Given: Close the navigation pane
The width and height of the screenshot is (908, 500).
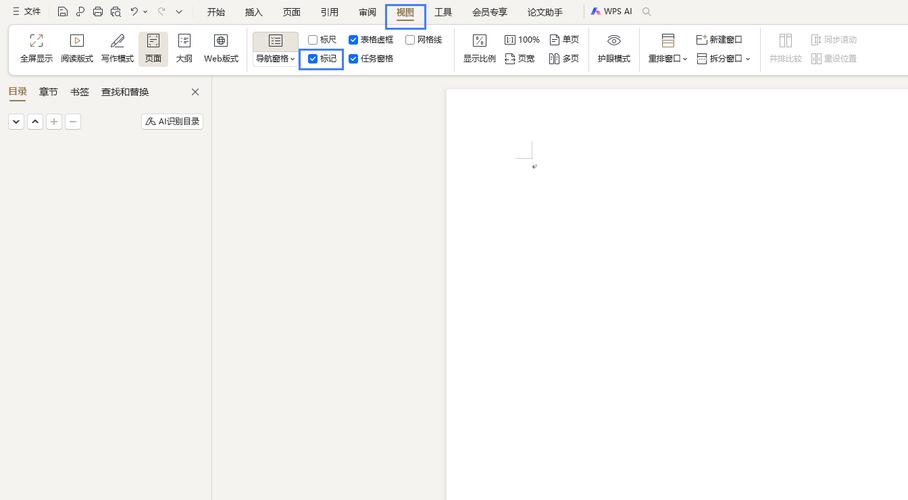Looking at the screenshot, I should 195,92.
